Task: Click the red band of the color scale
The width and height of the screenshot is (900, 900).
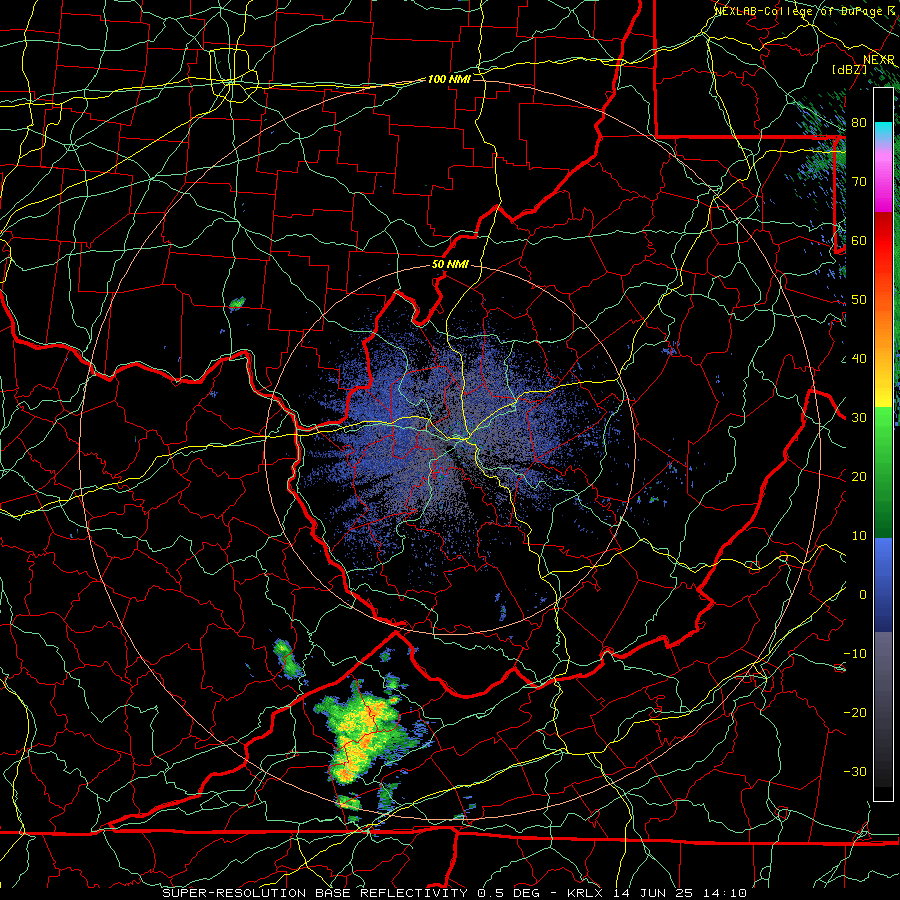Action: point(883,241)
